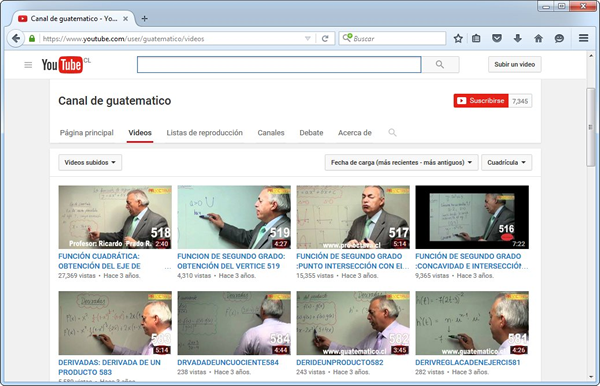Image resolution: width=600 pixels, height=386 pixels.
Task: Click the channel search magnifier icon
Action: pos(392,132)
